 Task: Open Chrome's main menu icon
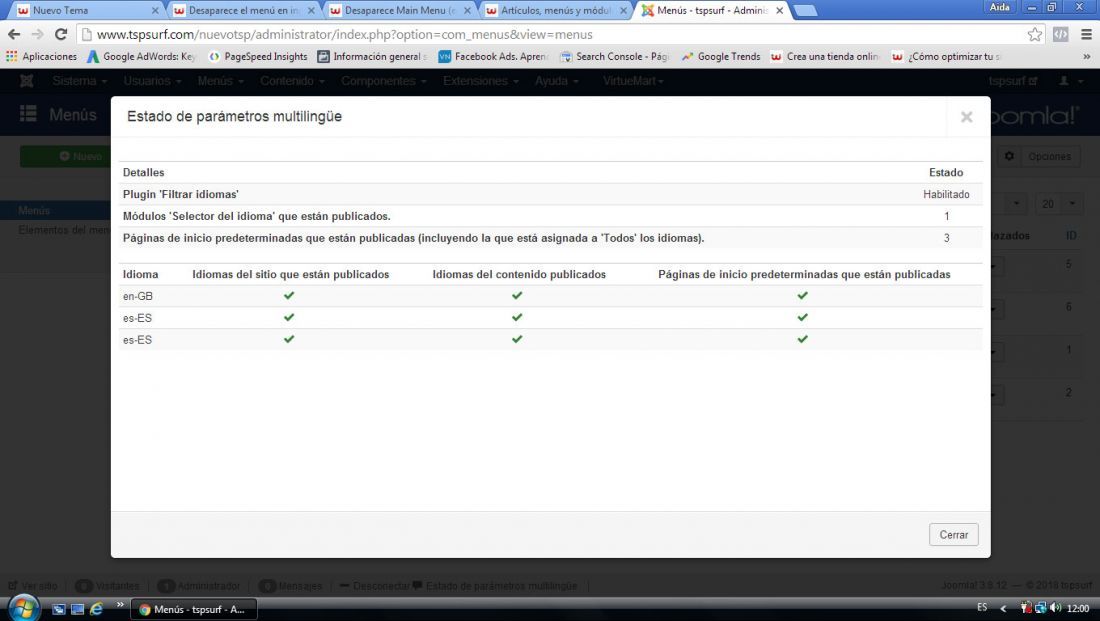[x=1086, y=34]
